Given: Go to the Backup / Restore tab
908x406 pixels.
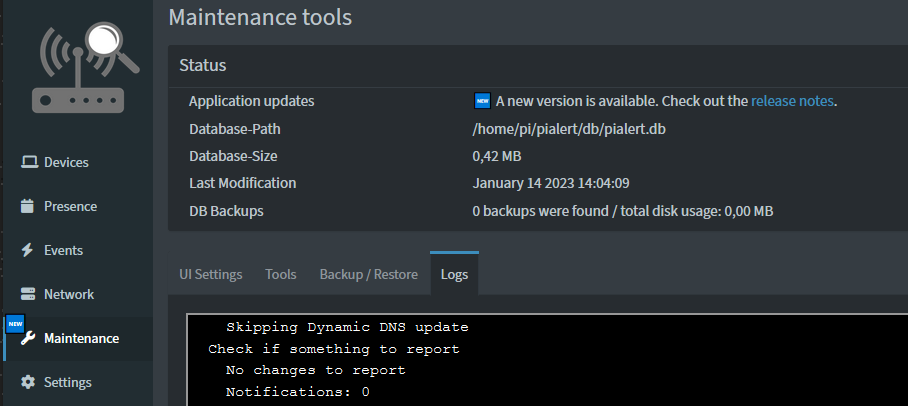Looking at the screenshot, I should [x=368, y=274].
